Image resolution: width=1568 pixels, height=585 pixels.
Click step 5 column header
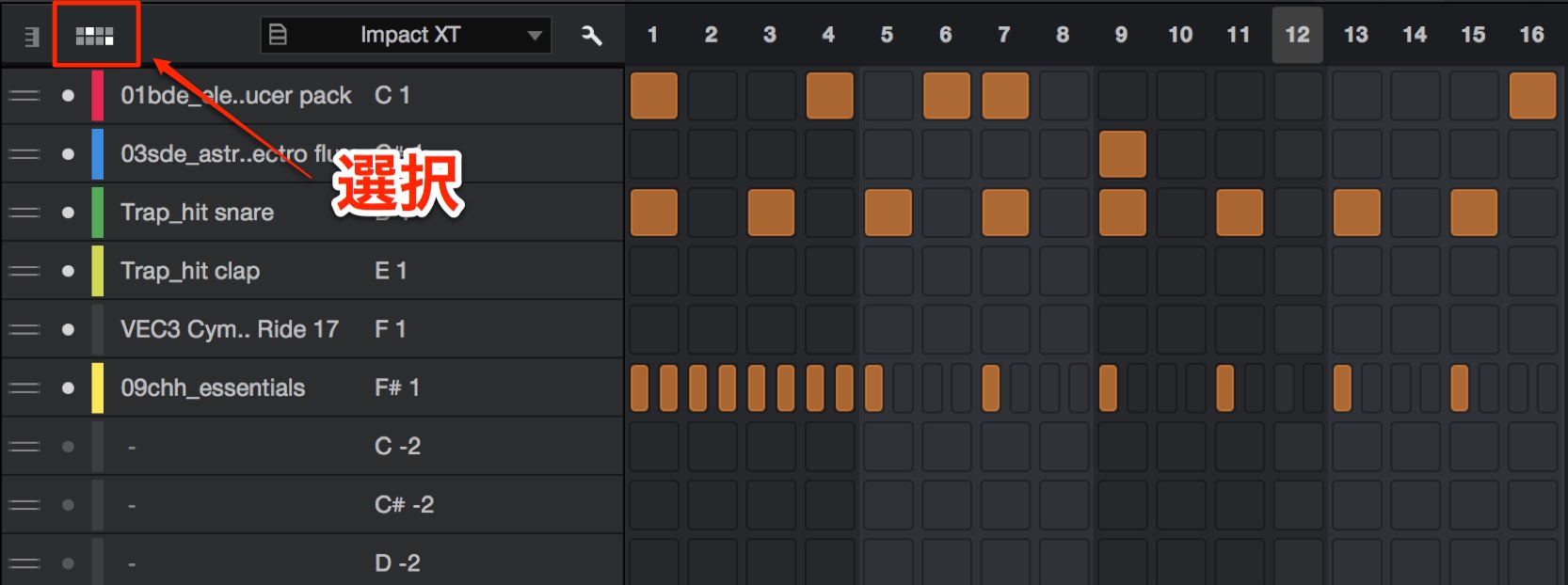click(887, 35)
